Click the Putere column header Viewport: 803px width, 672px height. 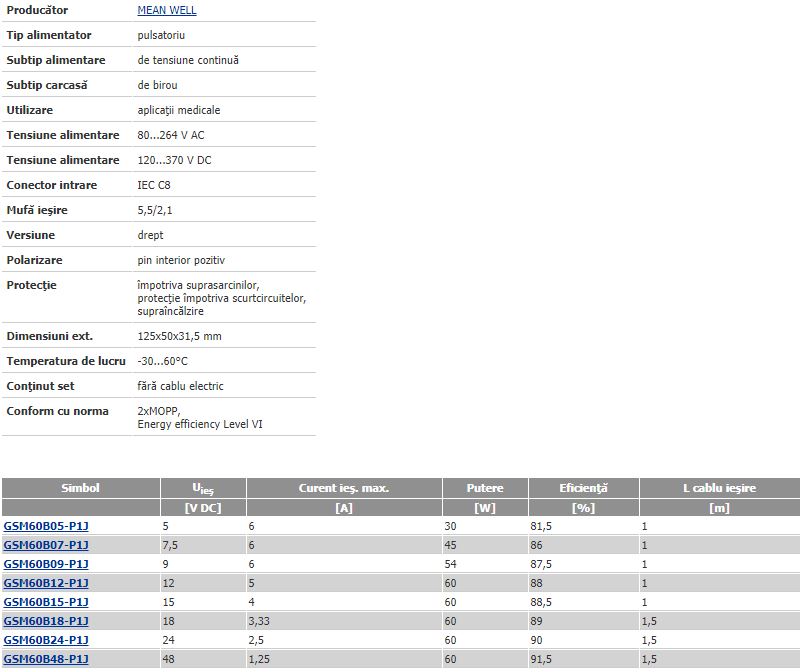click(485, 488)
